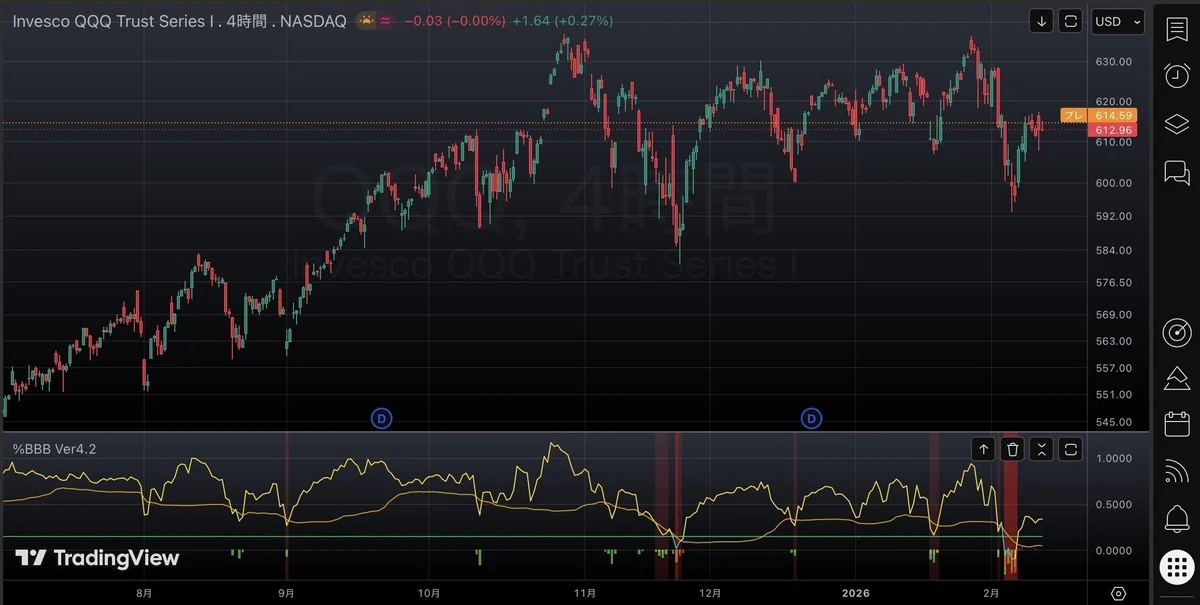Open the economic calendar icon

coord(1176,424)
